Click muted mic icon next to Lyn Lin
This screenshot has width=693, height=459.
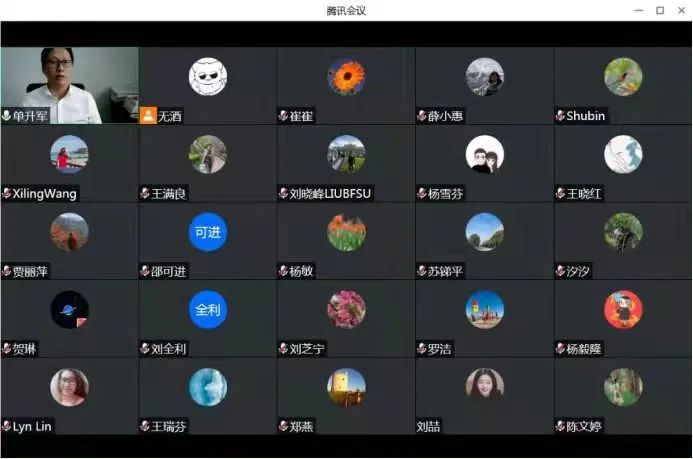[x=6, y=426]
